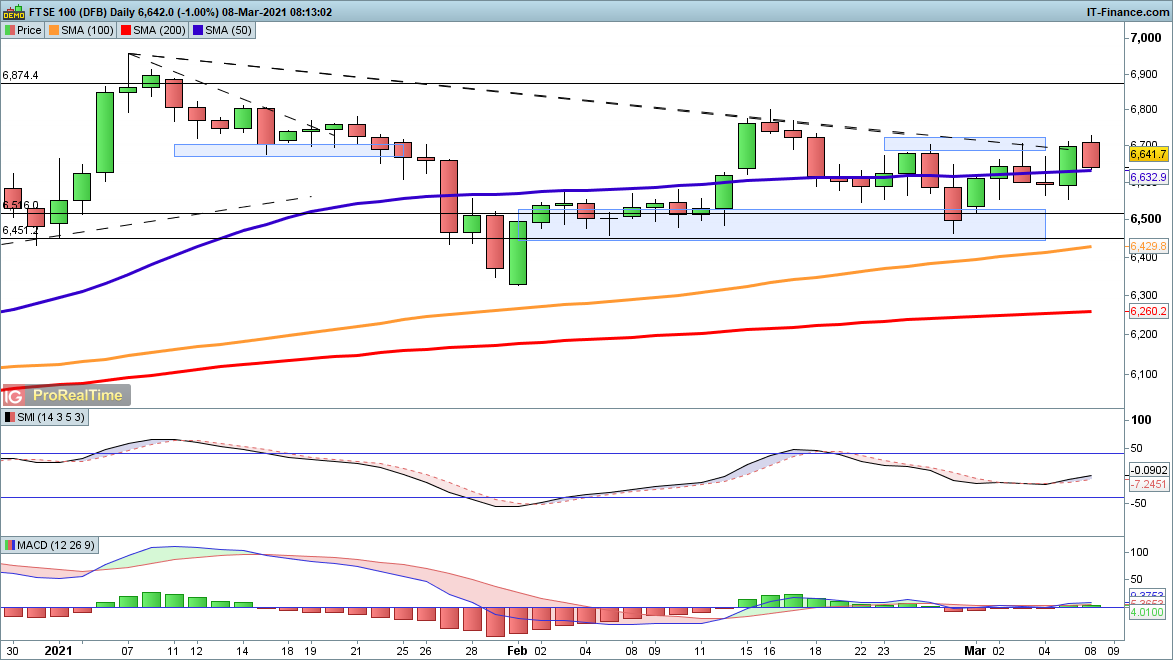Click the 6,632.9 SMA 50 value tag

pos(1149,177)
